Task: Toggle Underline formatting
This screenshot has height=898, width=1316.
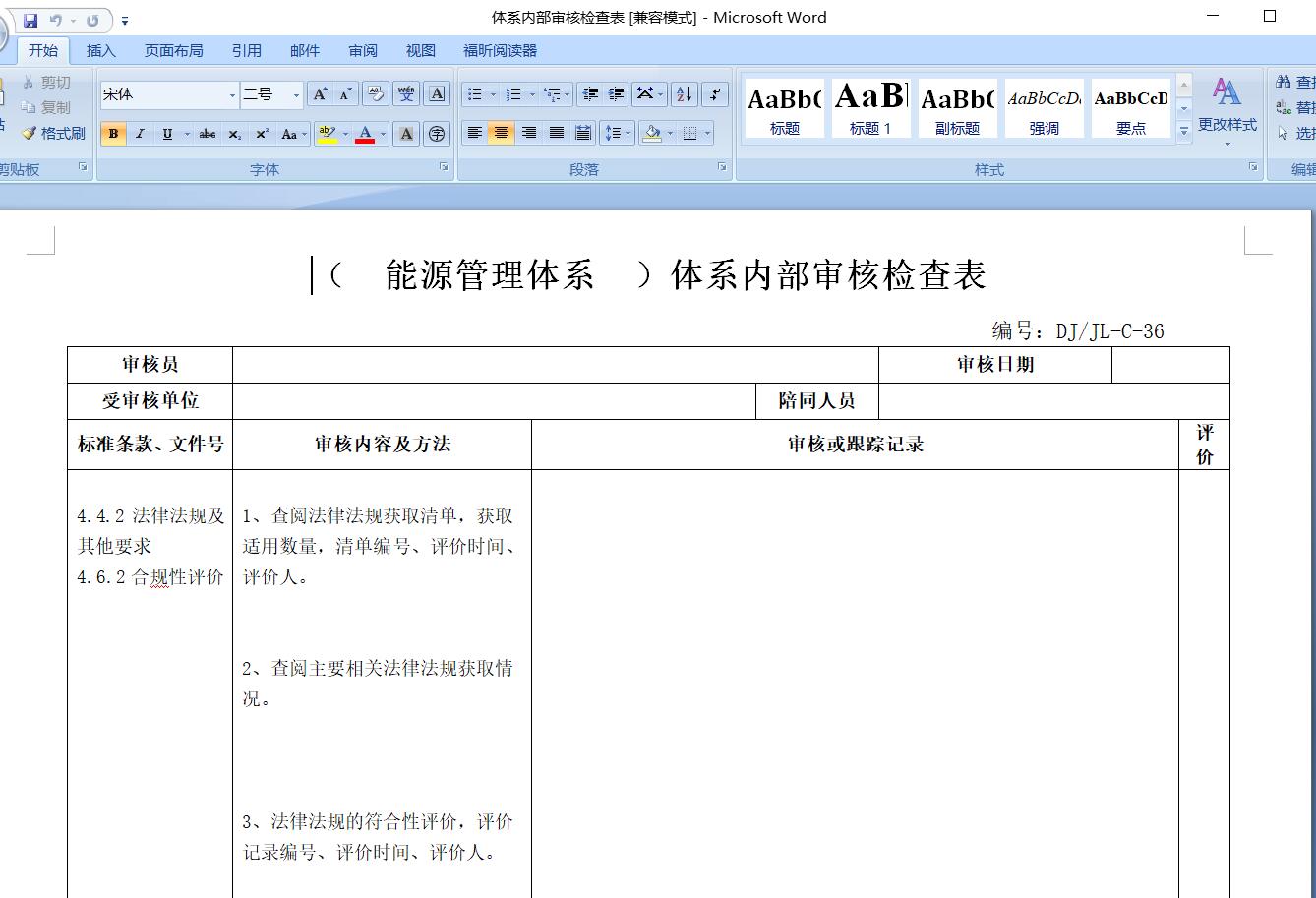Action: [x=166, y=134]
